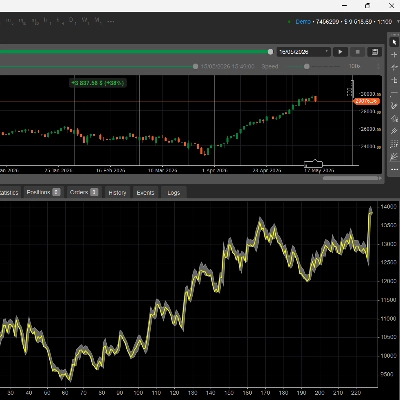
Task: Click the save icon next to stop button
Action: point(375,52)
